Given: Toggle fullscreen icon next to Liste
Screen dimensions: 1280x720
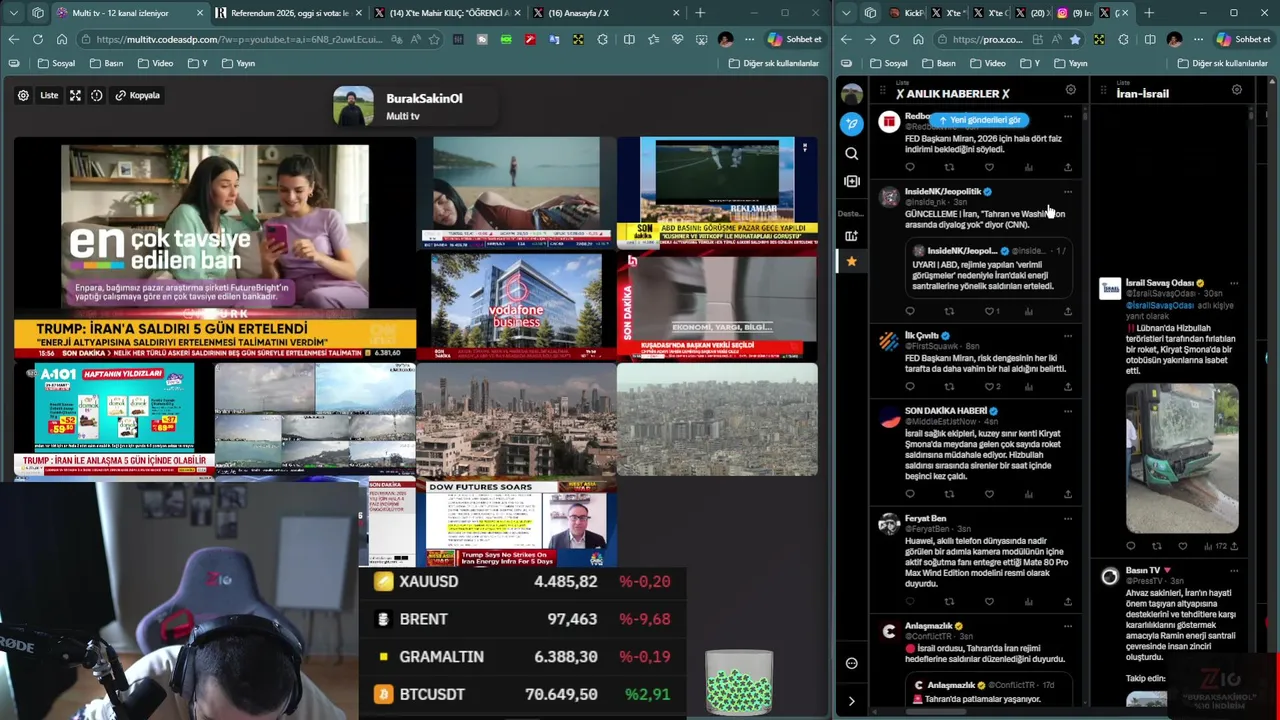Looking at the screenshot, I should tap(75, 96).
